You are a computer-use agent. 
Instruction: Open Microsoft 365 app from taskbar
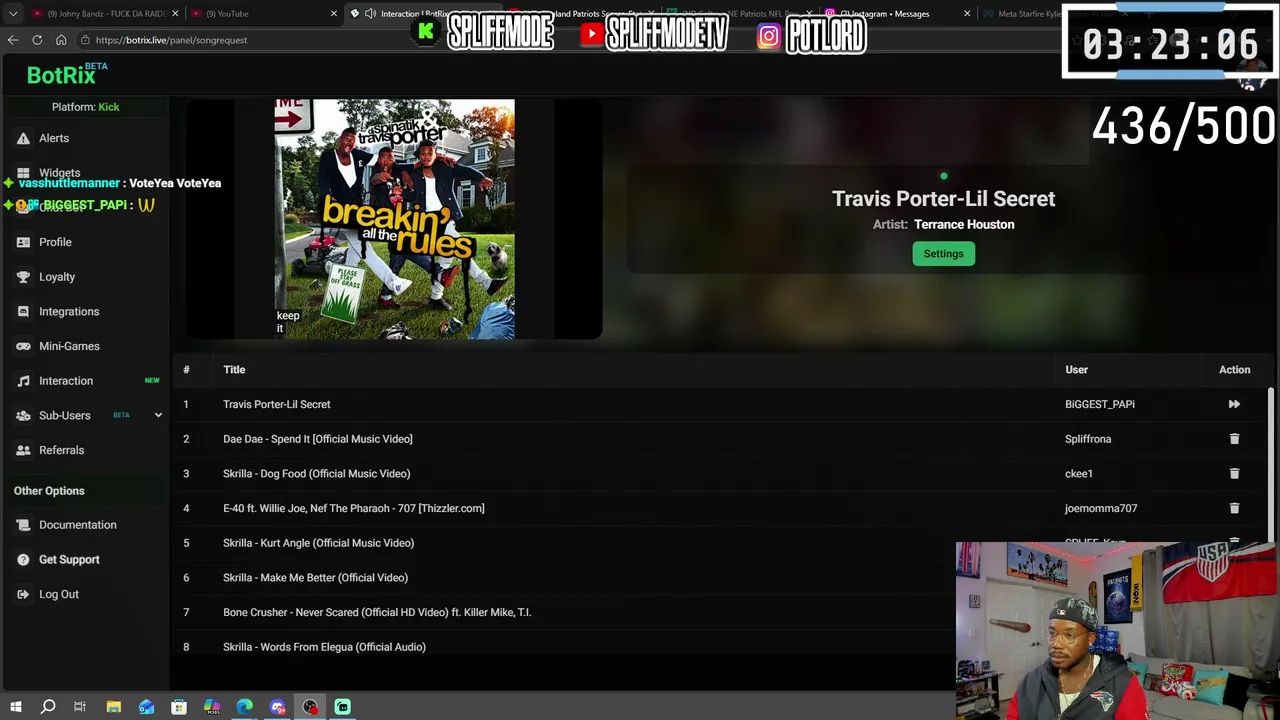212,707
